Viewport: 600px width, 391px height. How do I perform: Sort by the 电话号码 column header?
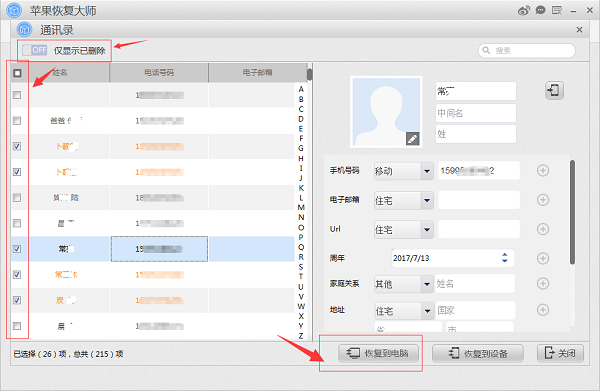[159, 73]
